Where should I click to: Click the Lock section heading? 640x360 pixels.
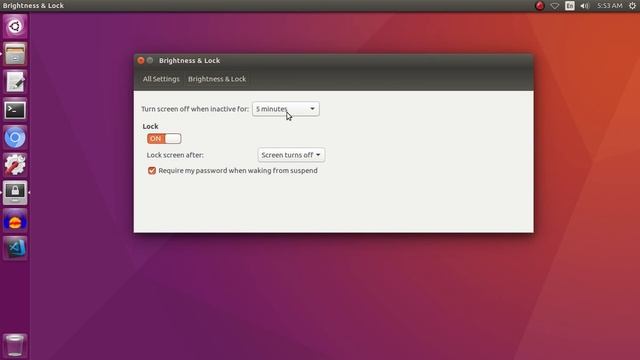click(150, 127)
